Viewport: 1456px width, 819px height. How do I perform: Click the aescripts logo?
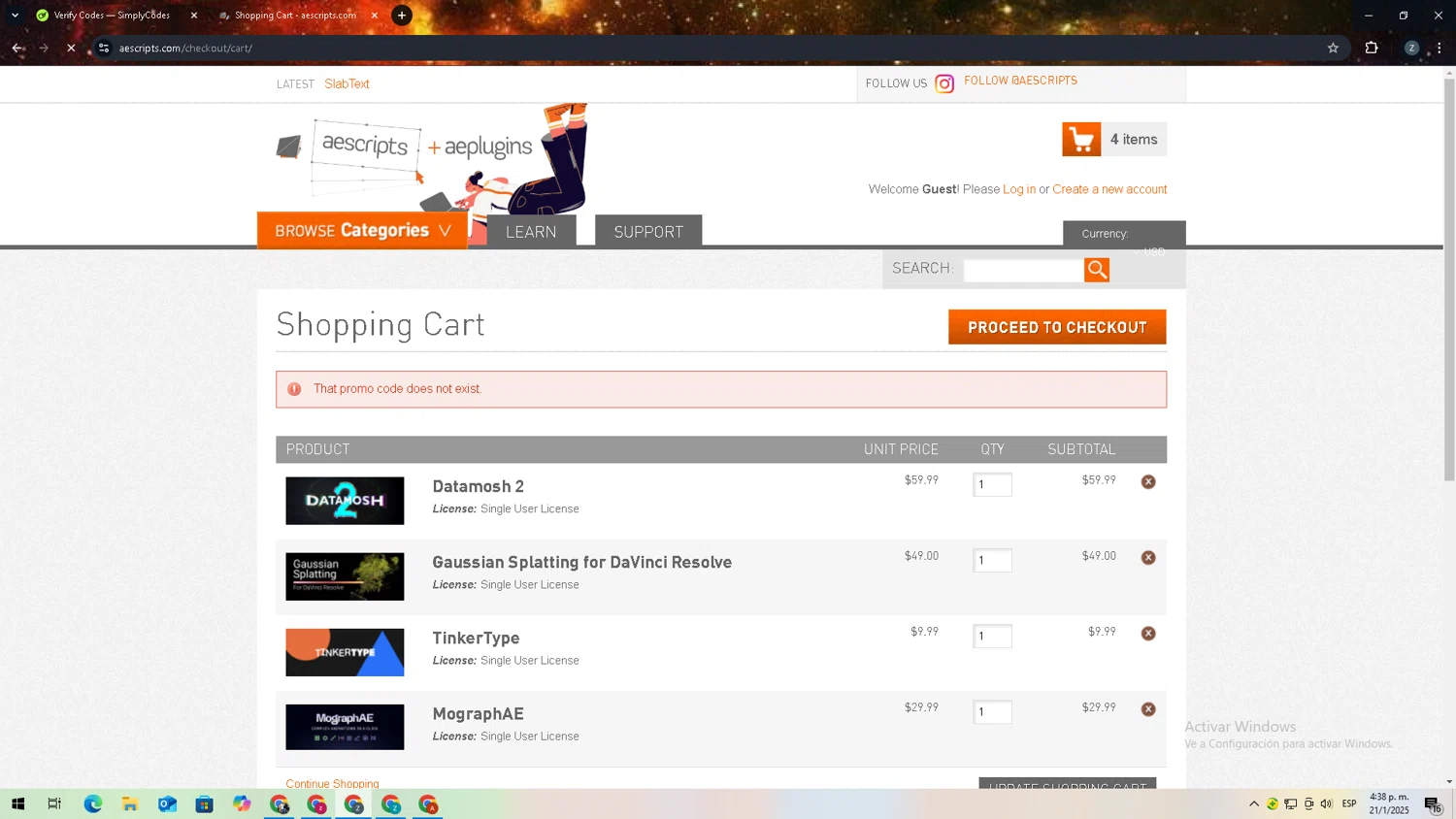click(405, 147)
